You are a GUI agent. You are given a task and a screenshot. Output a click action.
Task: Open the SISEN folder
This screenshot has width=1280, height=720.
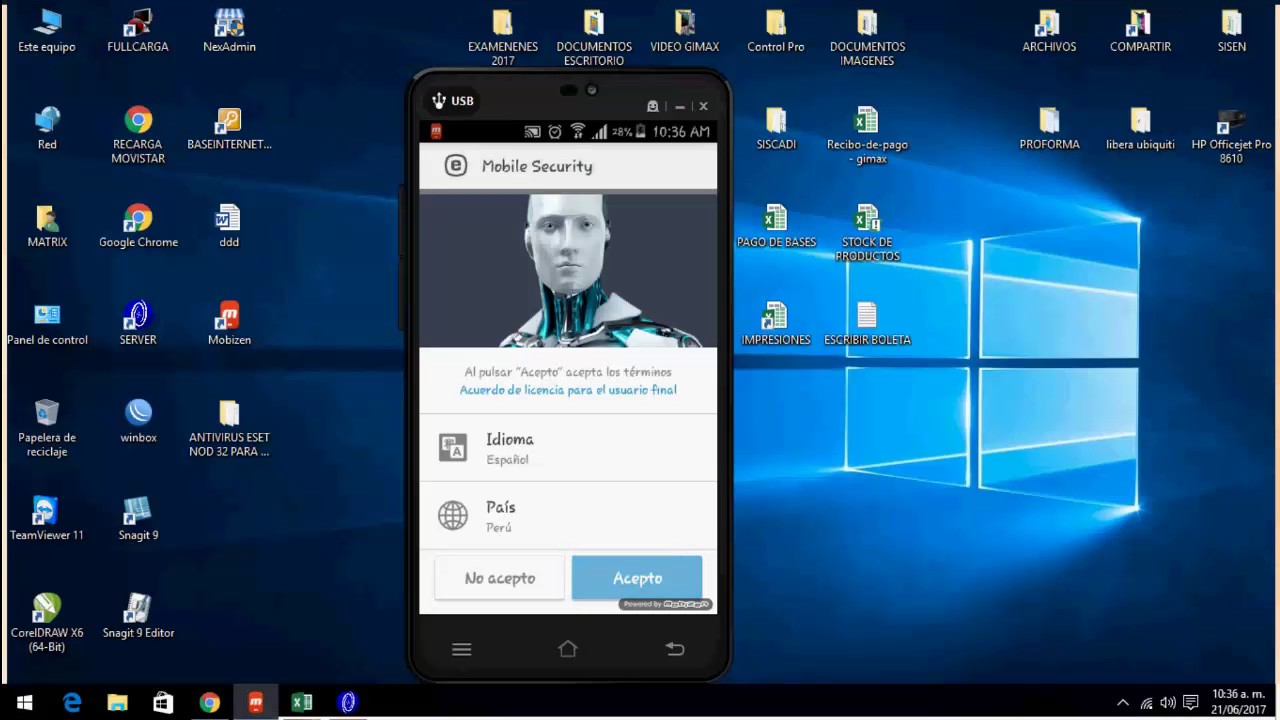(x=1231, y=32)
